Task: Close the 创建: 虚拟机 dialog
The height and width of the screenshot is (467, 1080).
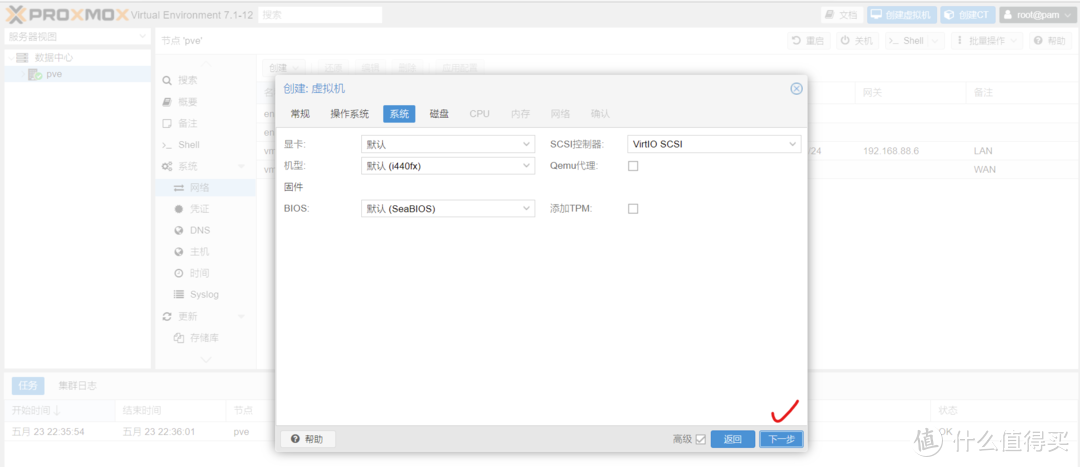Action: point(796,88)
